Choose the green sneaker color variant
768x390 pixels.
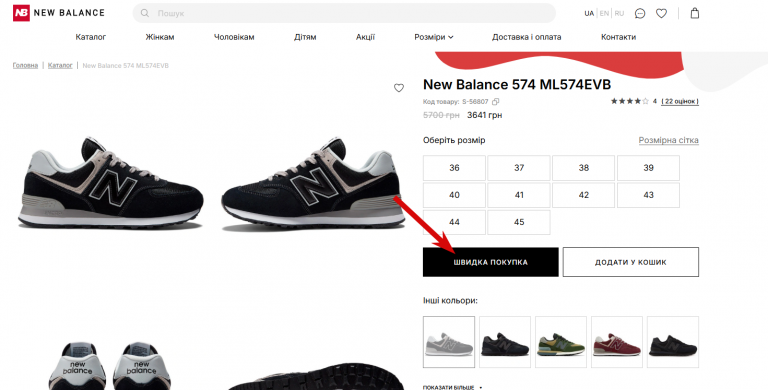(561, 342)
